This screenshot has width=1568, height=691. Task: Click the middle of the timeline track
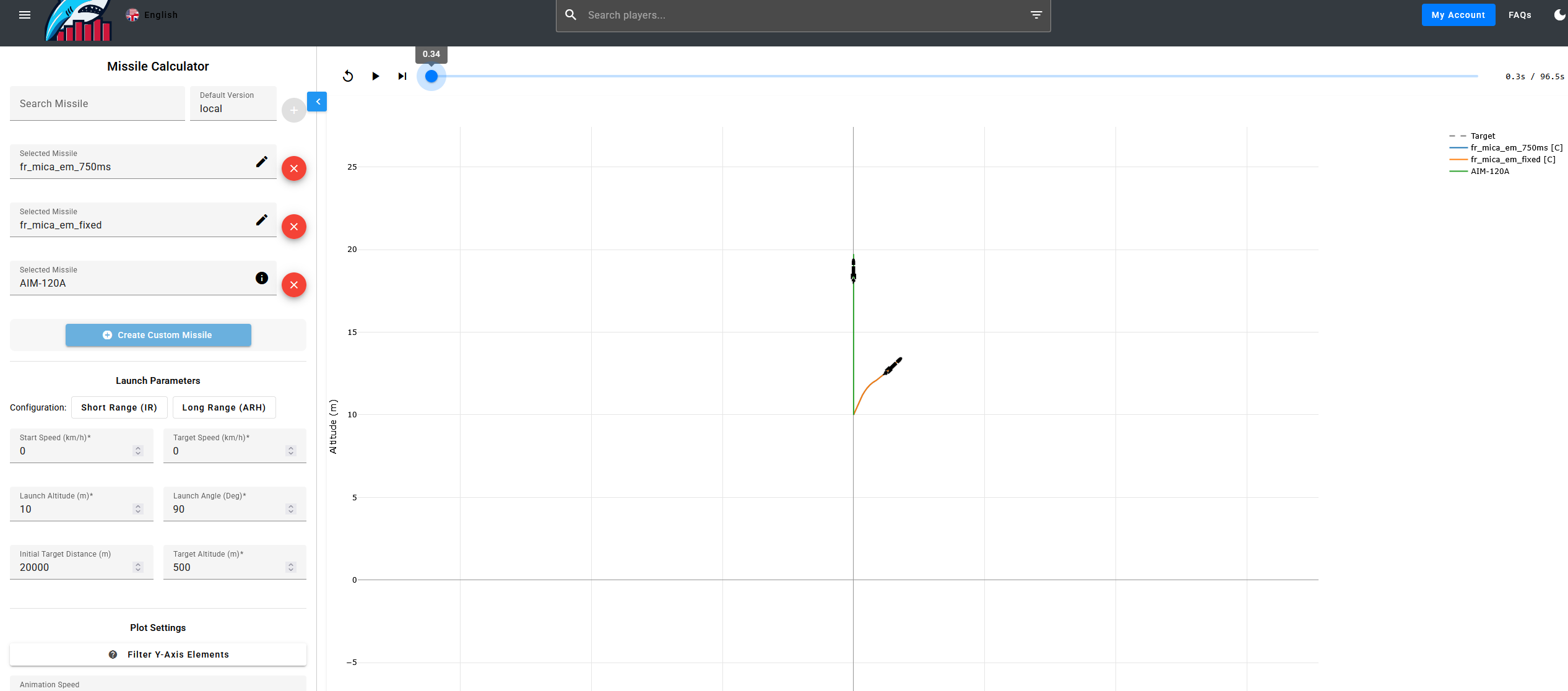pyautogui.click(x=955, y=76)
